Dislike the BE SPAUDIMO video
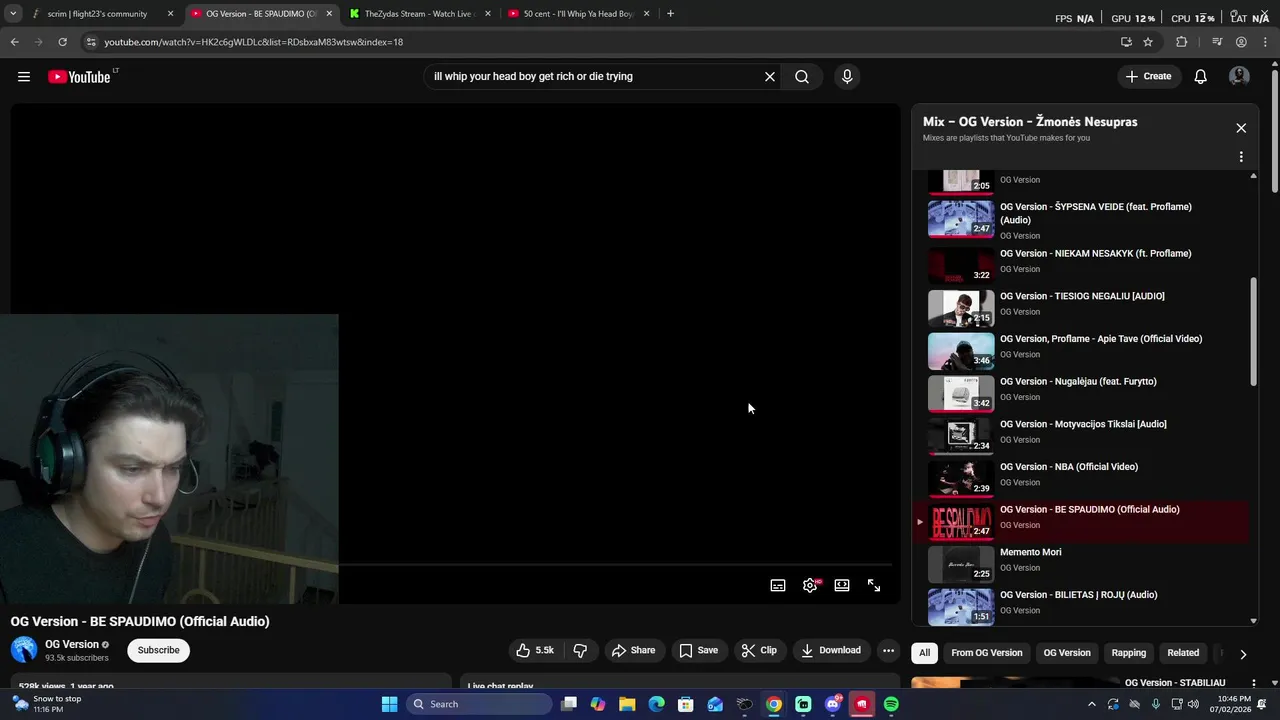Image resolution: width=1280 pixels, height=720 pixels. tap(580, 650)
